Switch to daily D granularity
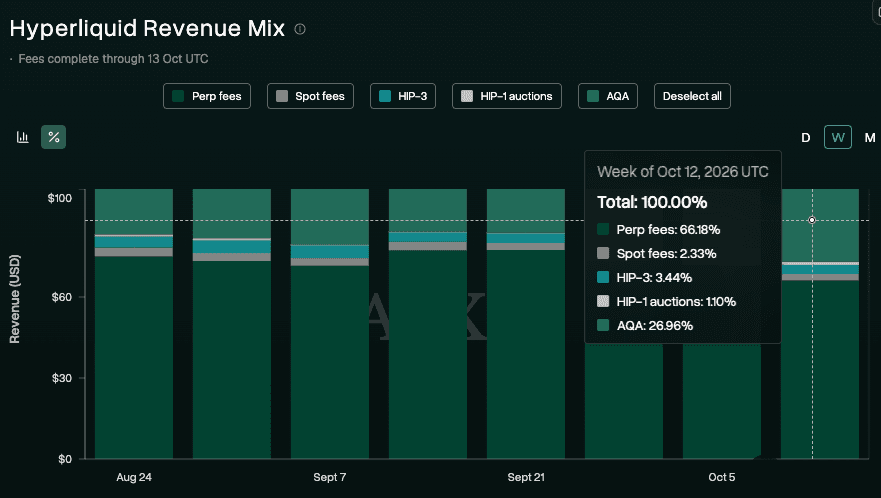This screenshot has height=498, width=881. [806, 138]
